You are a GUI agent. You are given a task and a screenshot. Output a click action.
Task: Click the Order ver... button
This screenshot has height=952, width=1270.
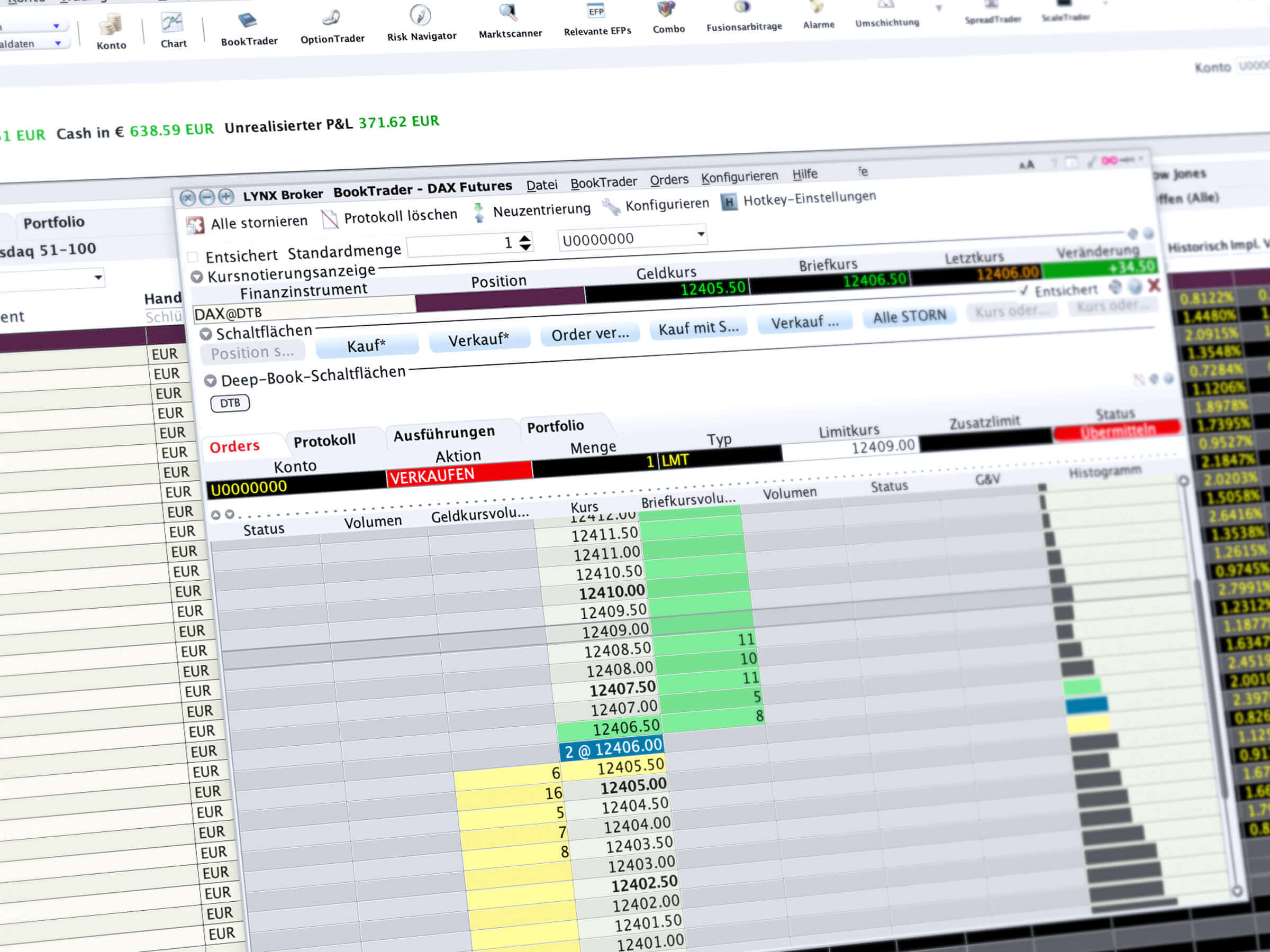click(589, 333)
